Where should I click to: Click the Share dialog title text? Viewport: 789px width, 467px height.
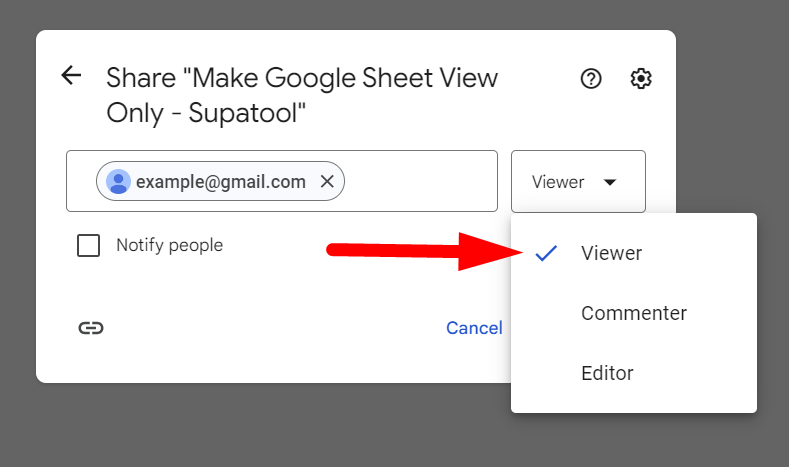coord(302,96)
